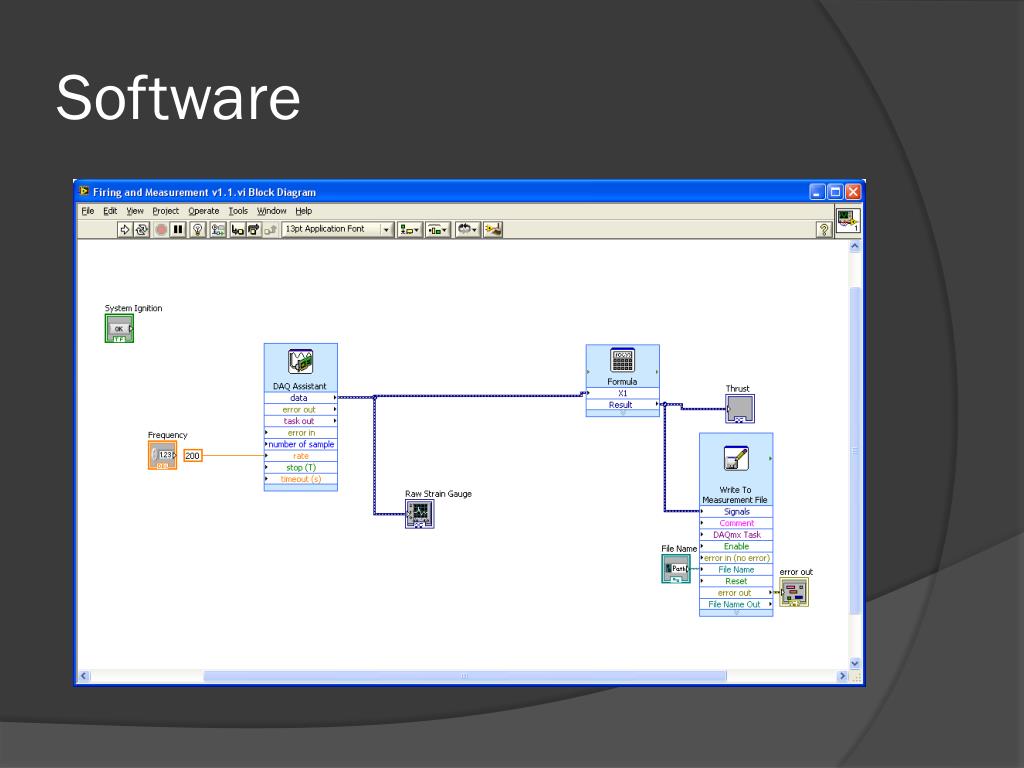
Task: Click the VI icon pane at top right
Action: [848, 219]
